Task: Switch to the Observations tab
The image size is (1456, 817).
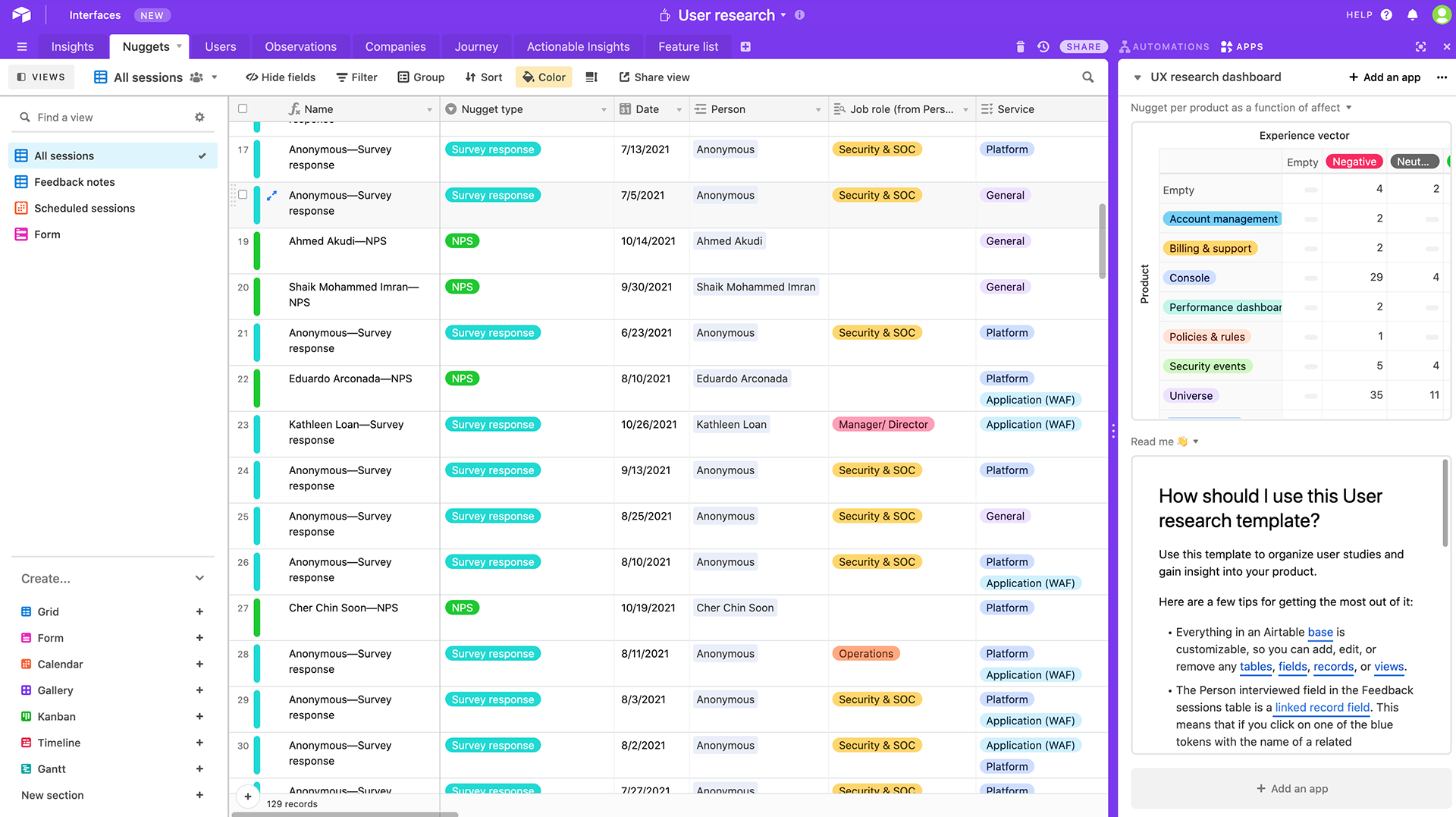Action: click(300, 47)
